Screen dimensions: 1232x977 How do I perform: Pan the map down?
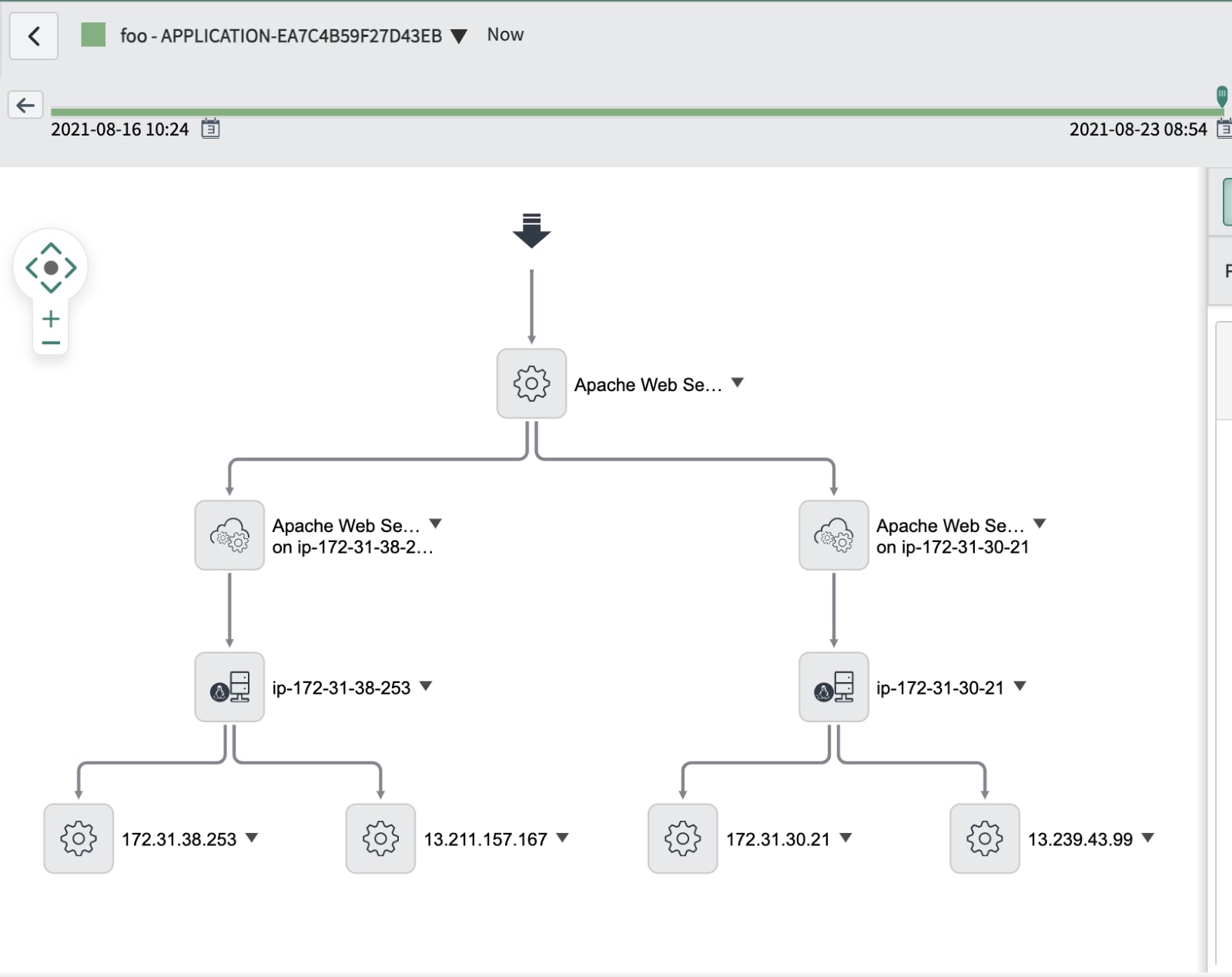coord(51,286)
